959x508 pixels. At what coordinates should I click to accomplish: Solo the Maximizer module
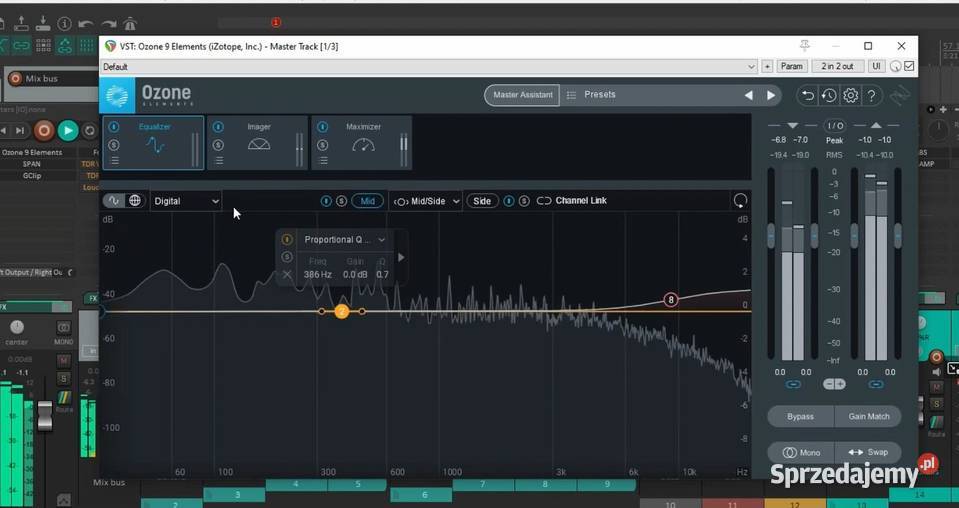pos(323,145)
